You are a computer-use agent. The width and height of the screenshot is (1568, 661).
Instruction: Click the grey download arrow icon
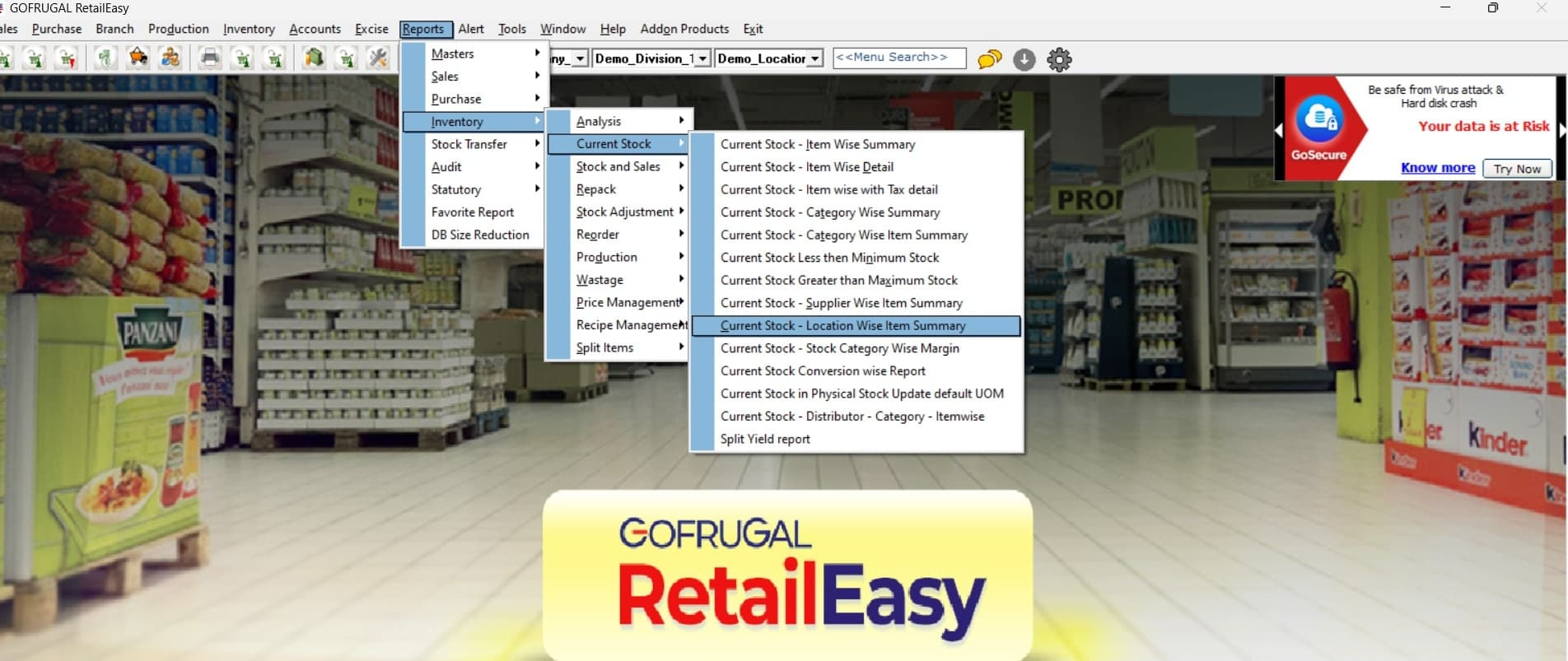pos(1024,59)
